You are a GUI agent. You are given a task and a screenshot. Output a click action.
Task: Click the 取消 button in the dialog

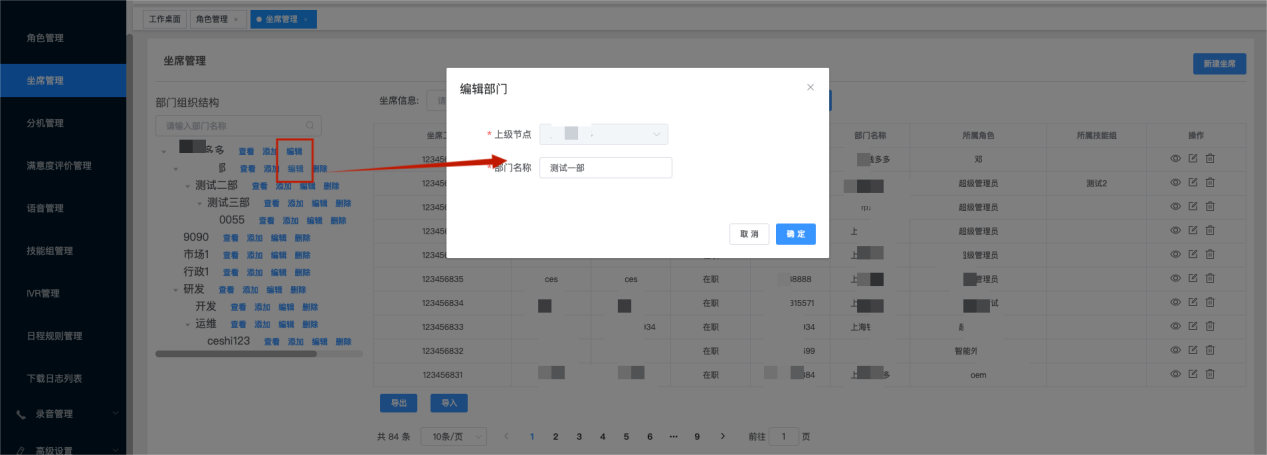coord(749,234)
